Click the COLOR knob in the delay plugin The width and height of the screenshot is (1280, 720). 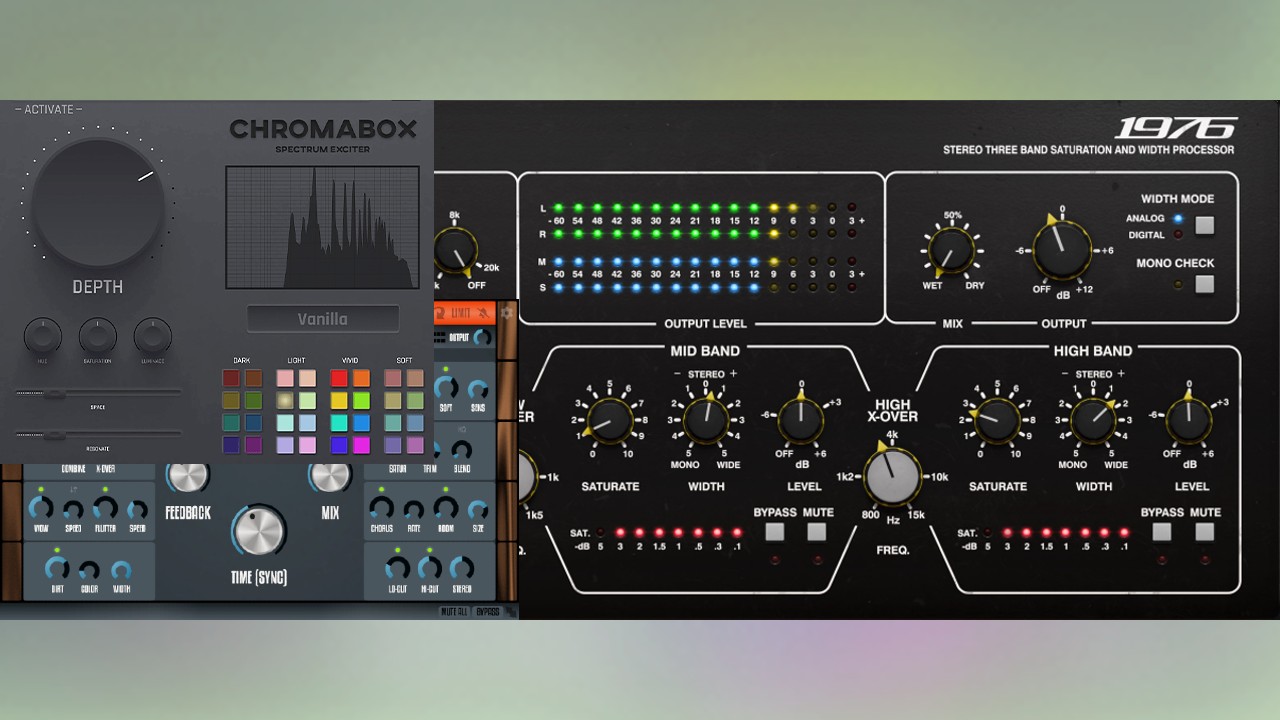[89, 571]
